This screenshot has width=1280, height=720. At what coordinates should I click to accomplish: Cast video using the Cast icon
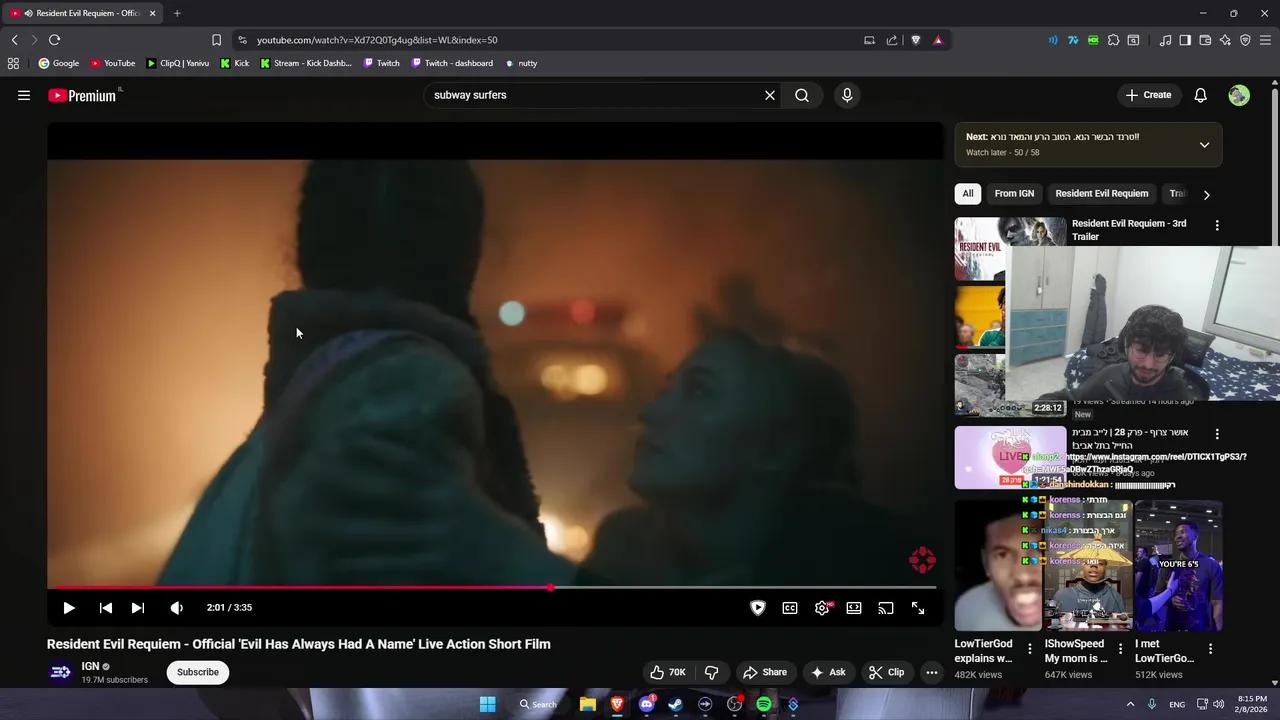click(886, 608)
